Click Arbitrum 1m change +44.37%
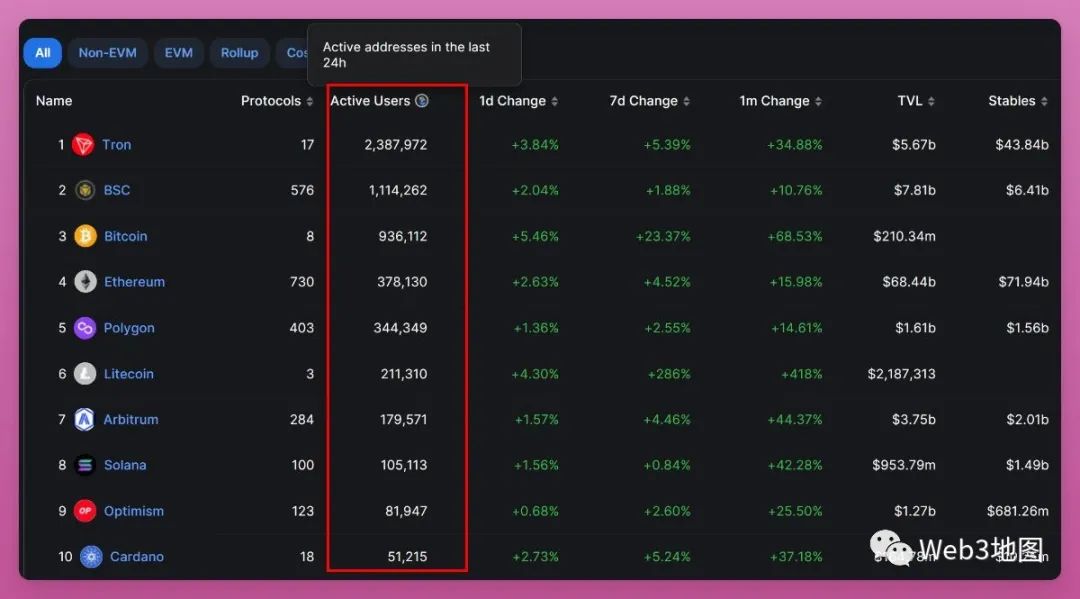The height and width of the screenshot is (599, 1080). coord(795,419)
